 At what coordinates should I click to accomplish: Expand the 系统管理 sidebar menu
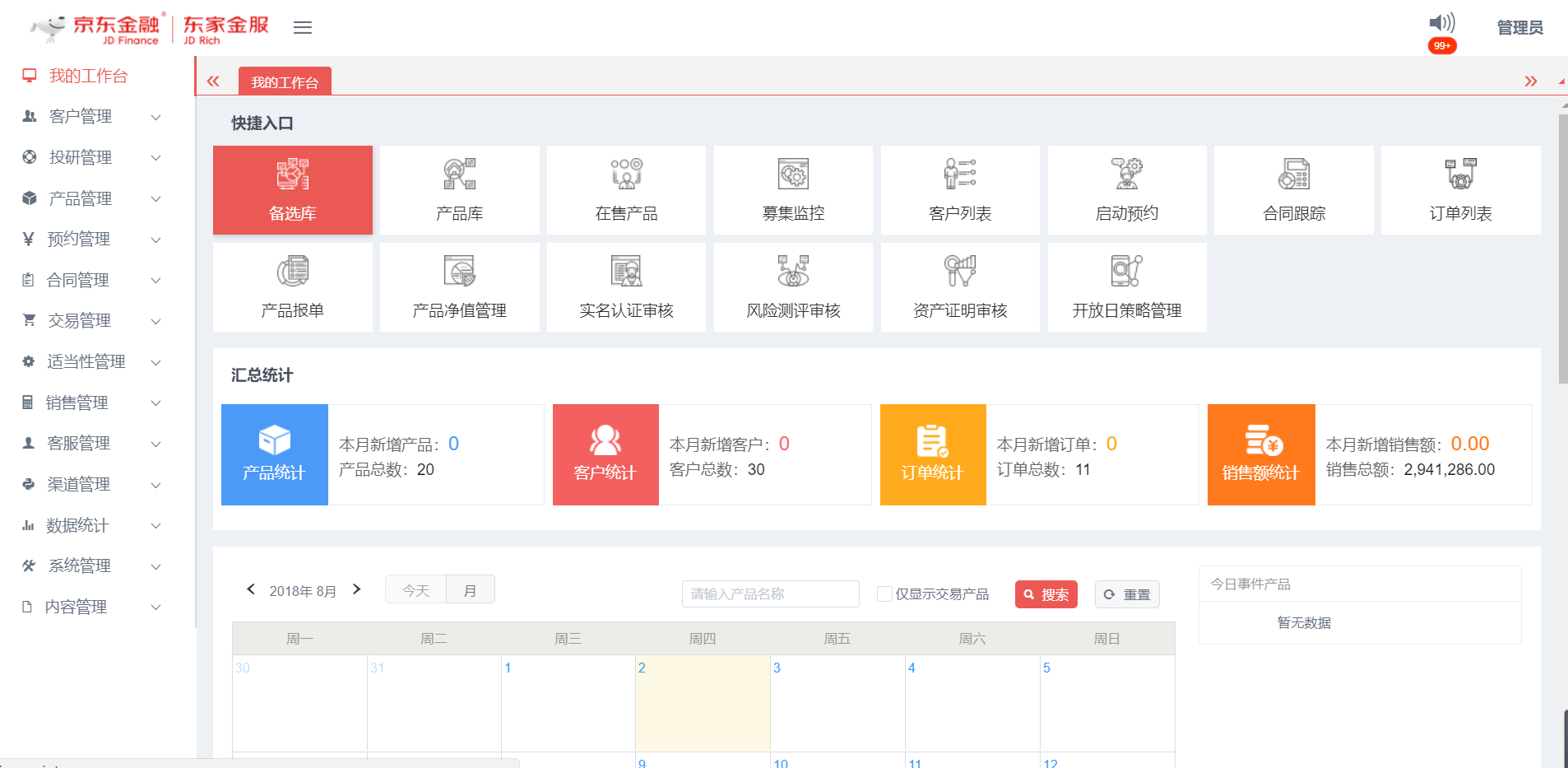[x=90, y=566]
